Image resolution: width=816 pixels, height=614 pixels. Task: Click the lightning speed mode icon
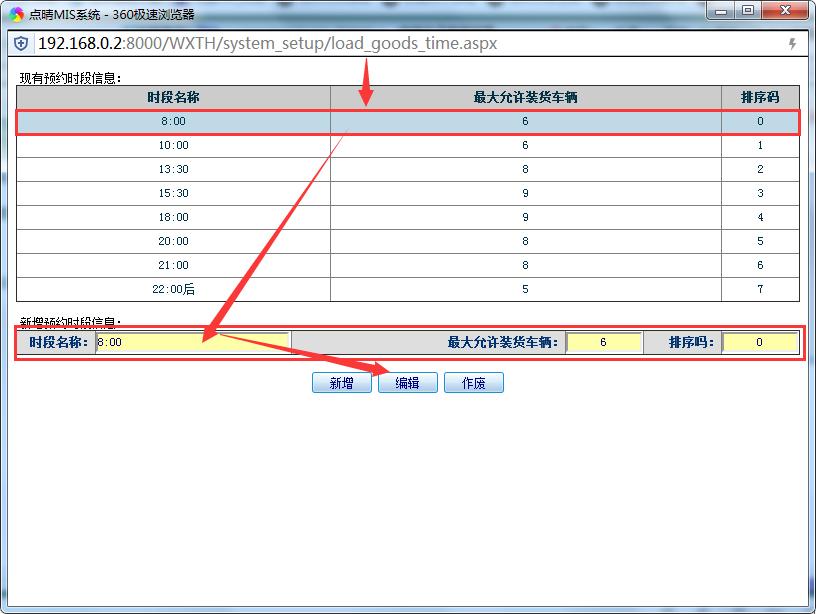792,44
